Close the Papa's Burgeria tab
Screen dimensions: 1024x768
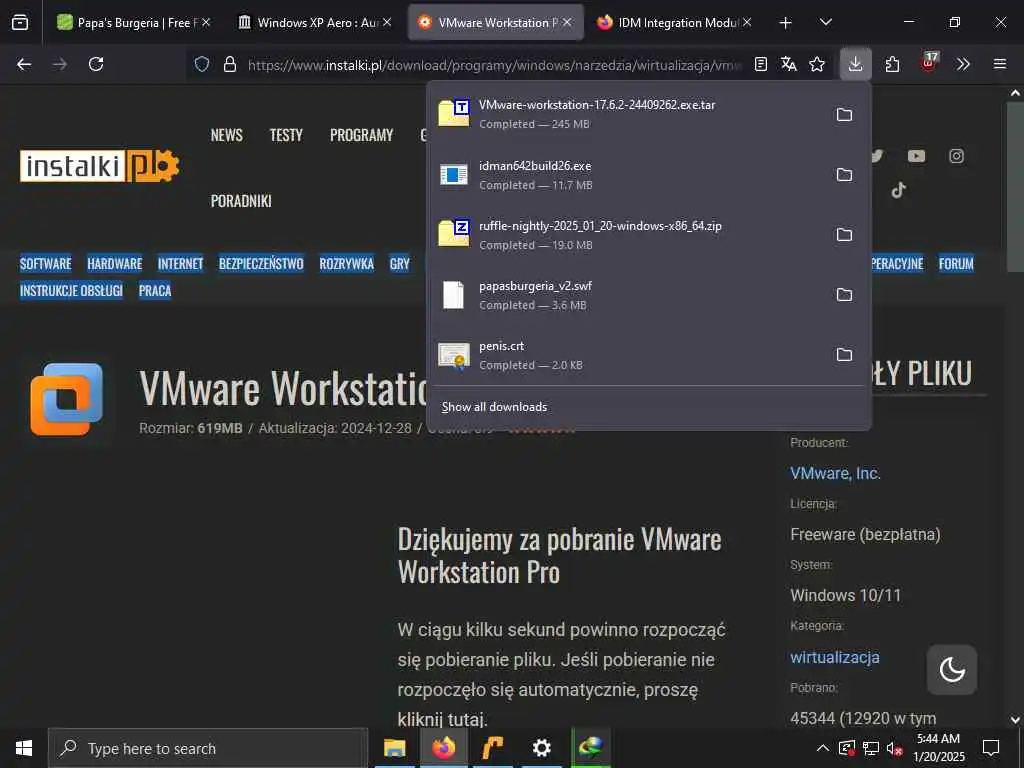click(x=206, y=22)
